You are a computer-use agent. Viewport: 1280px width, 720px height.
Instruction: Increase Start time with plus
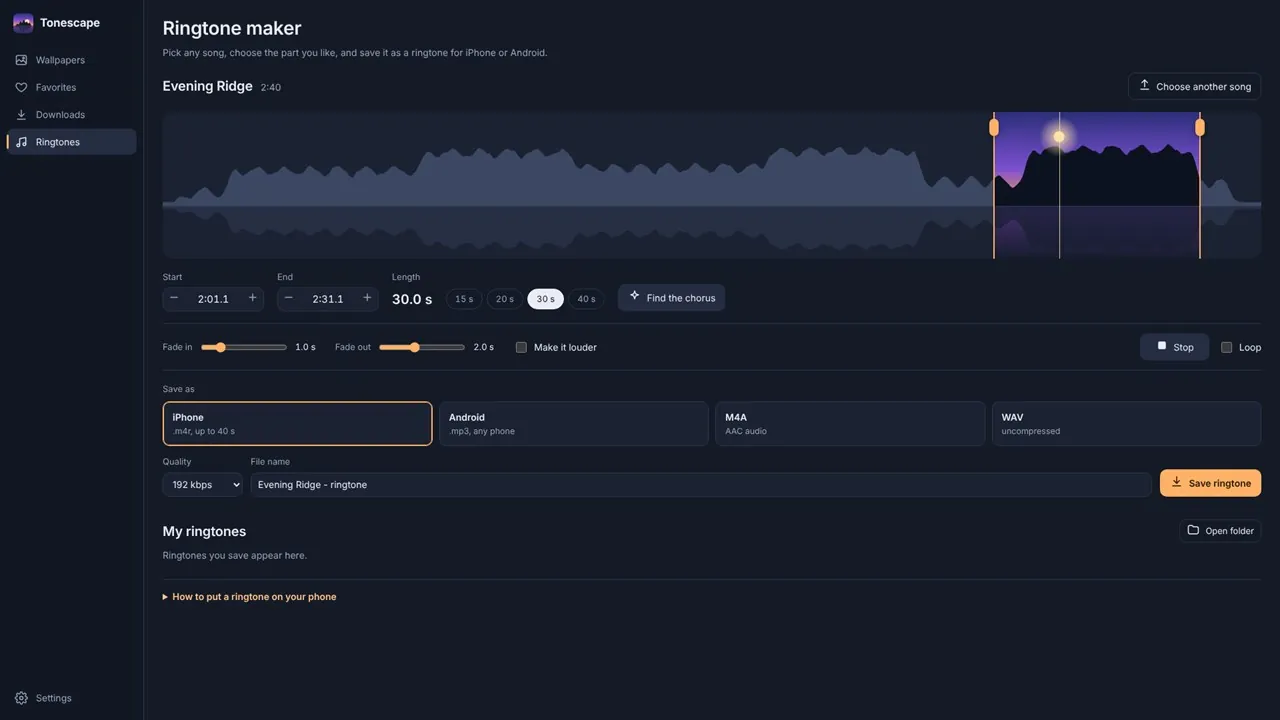(252, 298)
